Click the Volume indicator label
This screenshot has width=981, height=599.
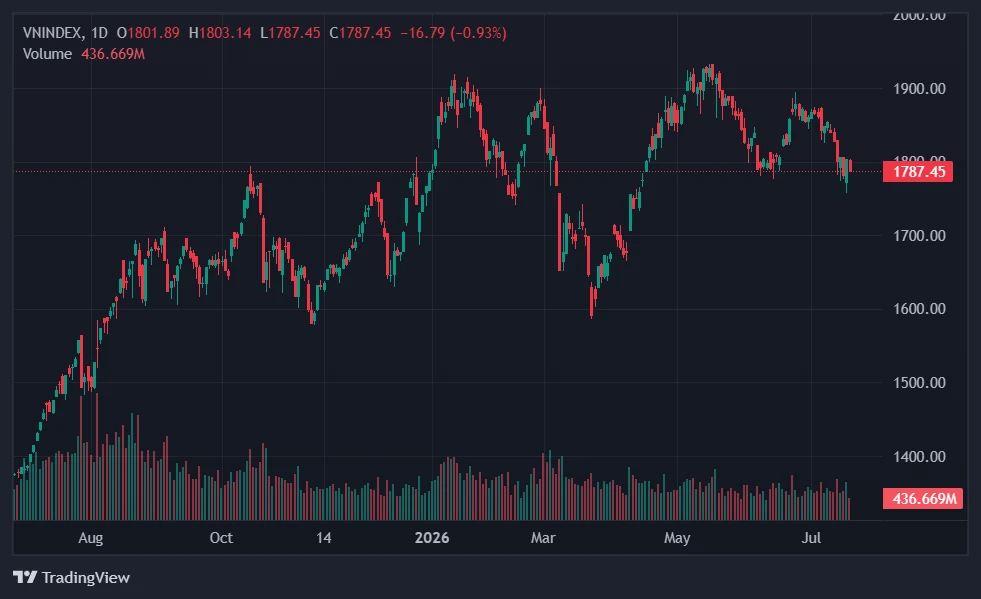(x=48, y=54)
